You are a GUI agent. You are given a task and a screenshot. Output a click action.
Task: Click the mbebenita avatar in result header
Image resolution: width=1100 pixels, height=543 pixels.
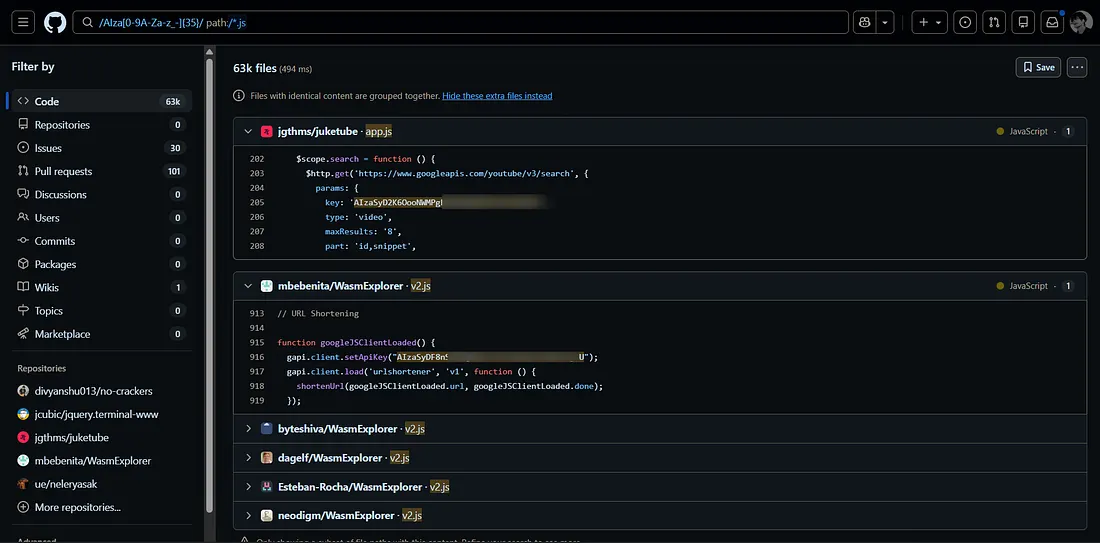[267, 286]
